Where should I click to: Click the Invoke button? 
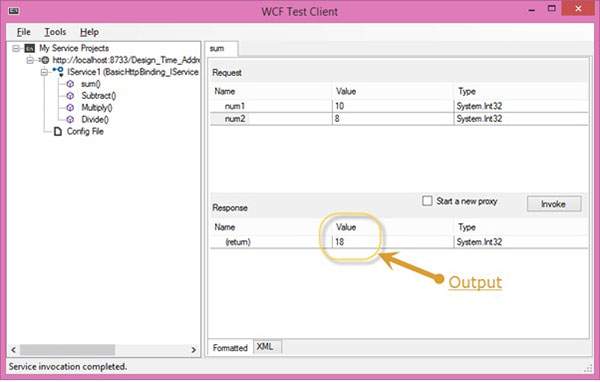(x=554, y=204)
